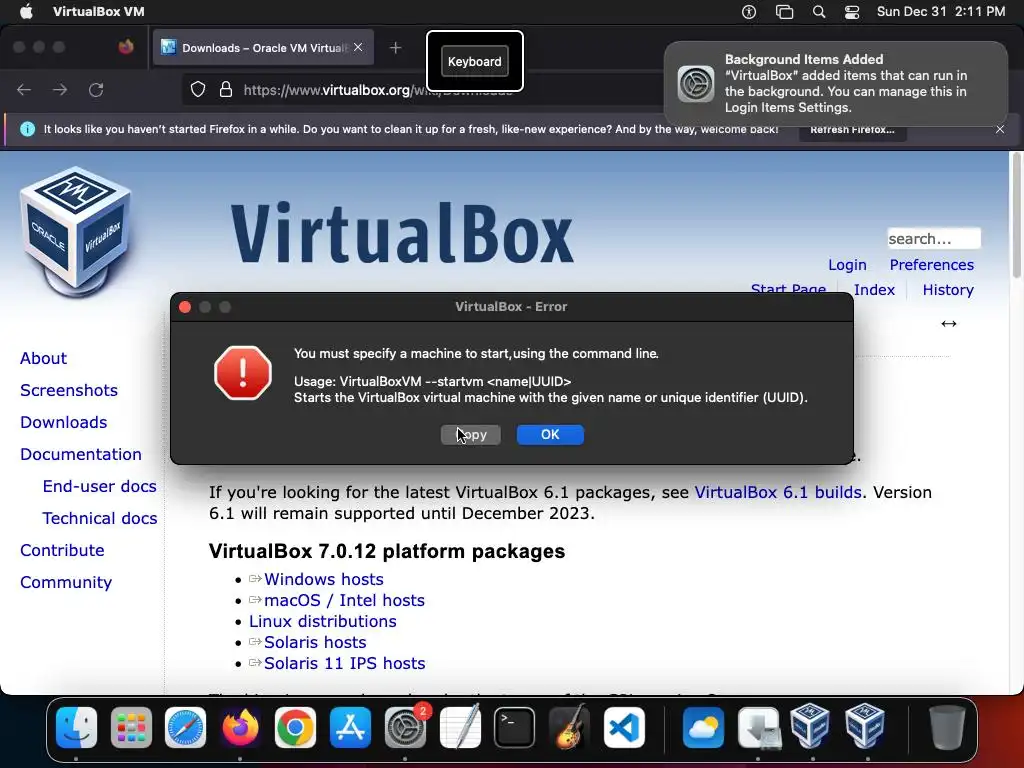The image size is (1024, 768).
Task: Open the Preferences link
Action: [x=931, y=264]
